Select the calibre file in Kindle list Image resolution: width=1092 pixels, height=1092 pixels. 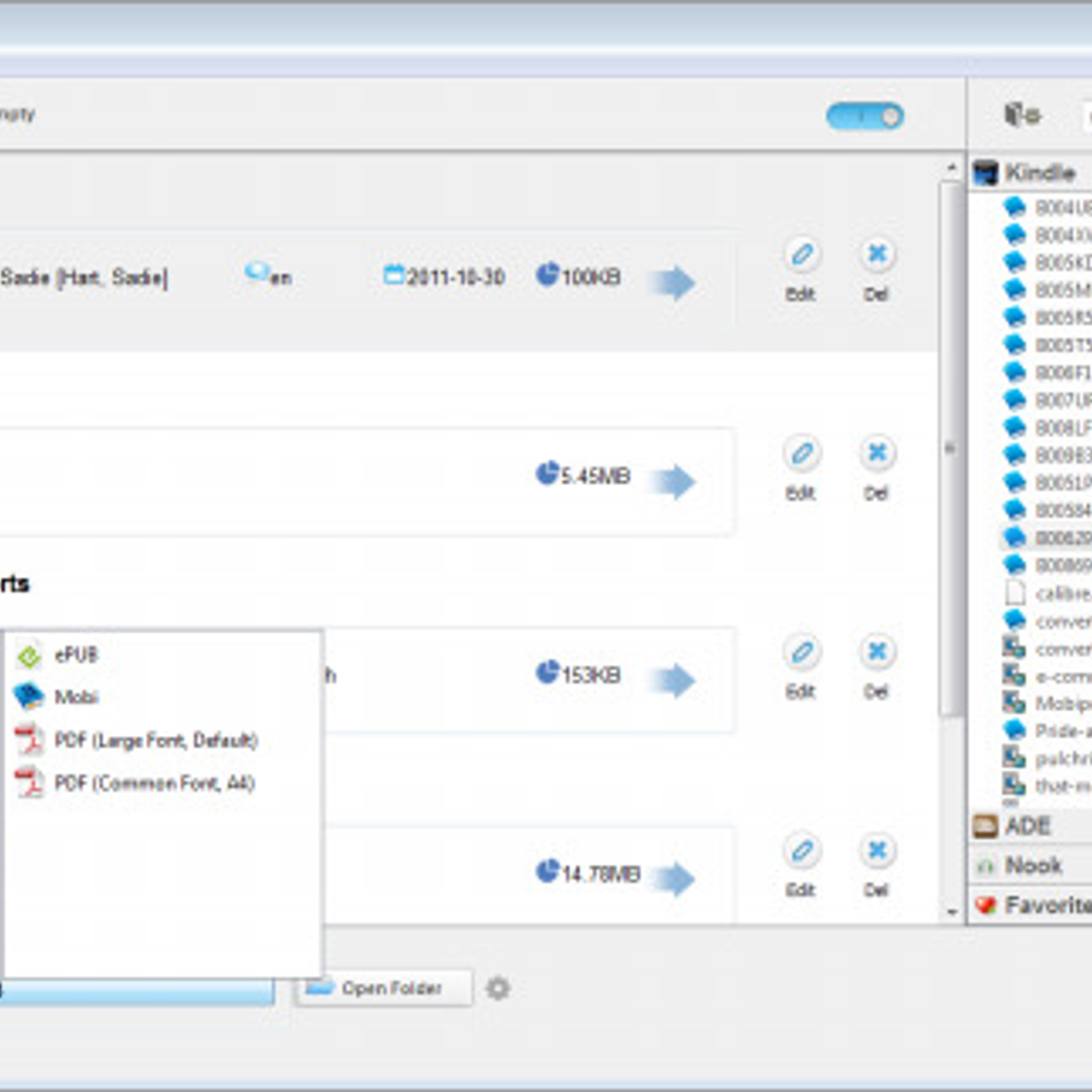pos(1046,593)
